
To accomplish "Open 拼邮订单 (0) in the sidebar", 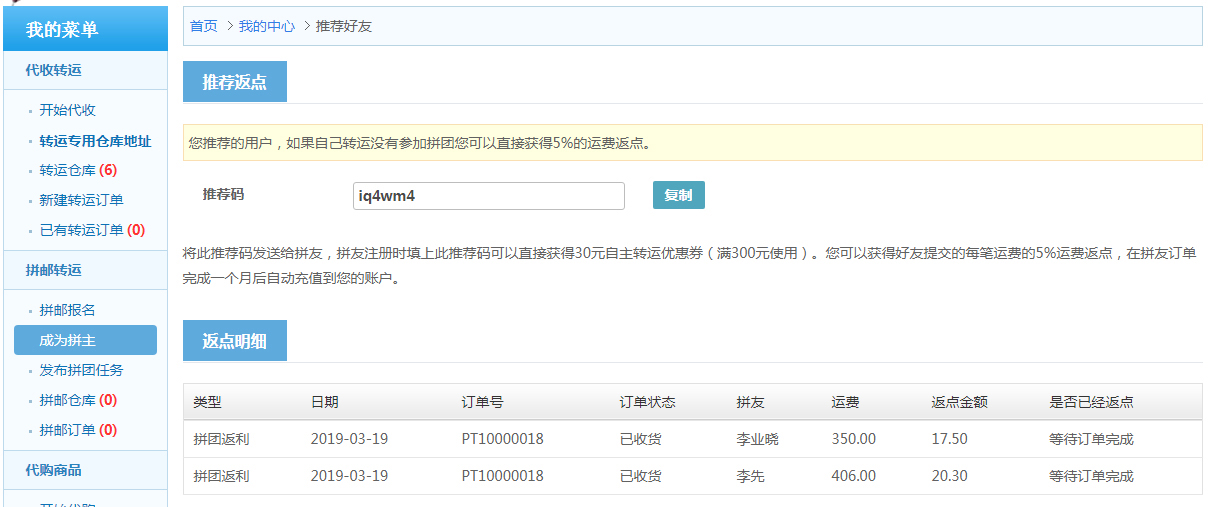I will 78,430.
